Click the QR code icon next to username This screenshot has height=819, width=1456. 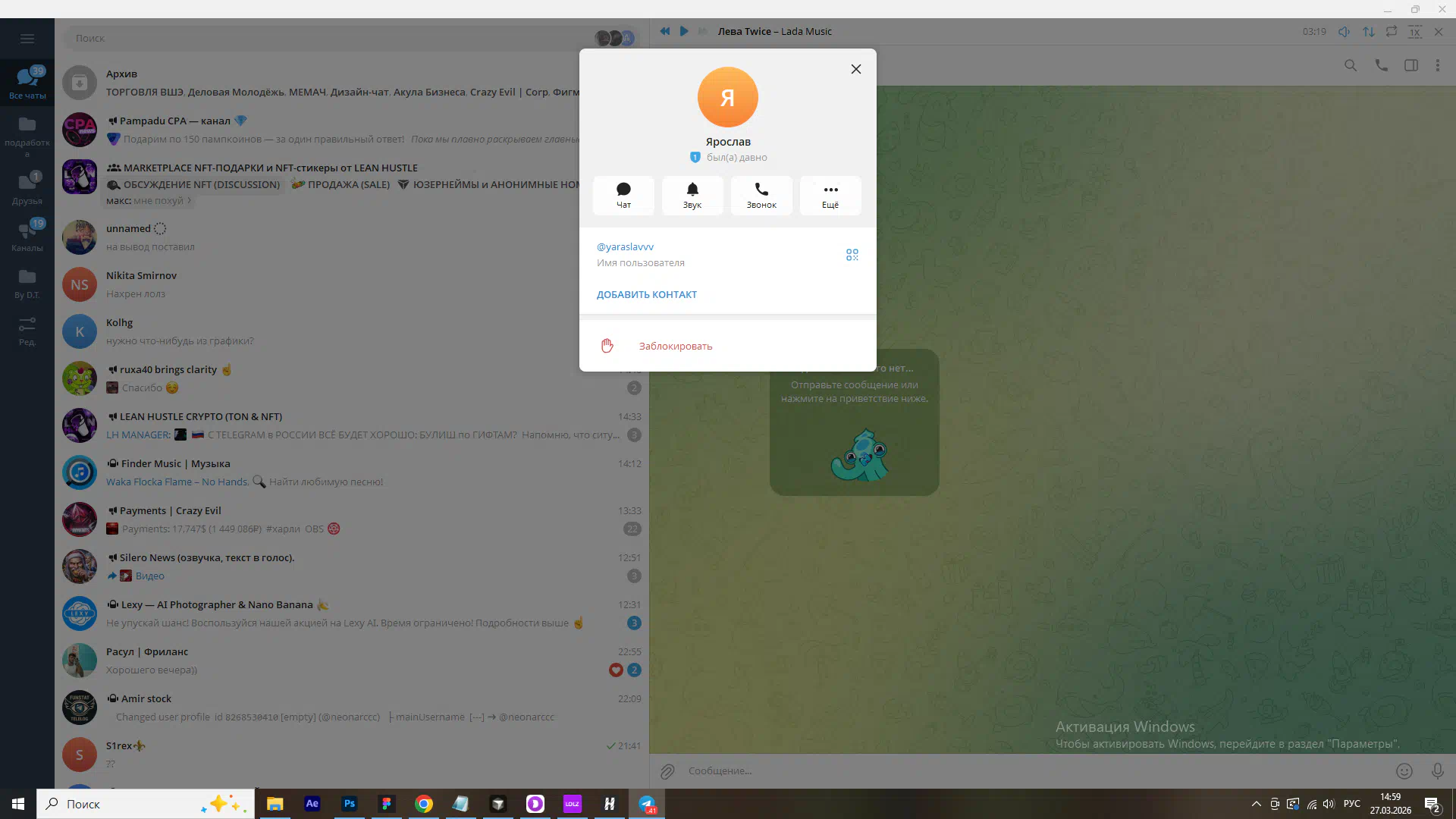pos(852,255)
